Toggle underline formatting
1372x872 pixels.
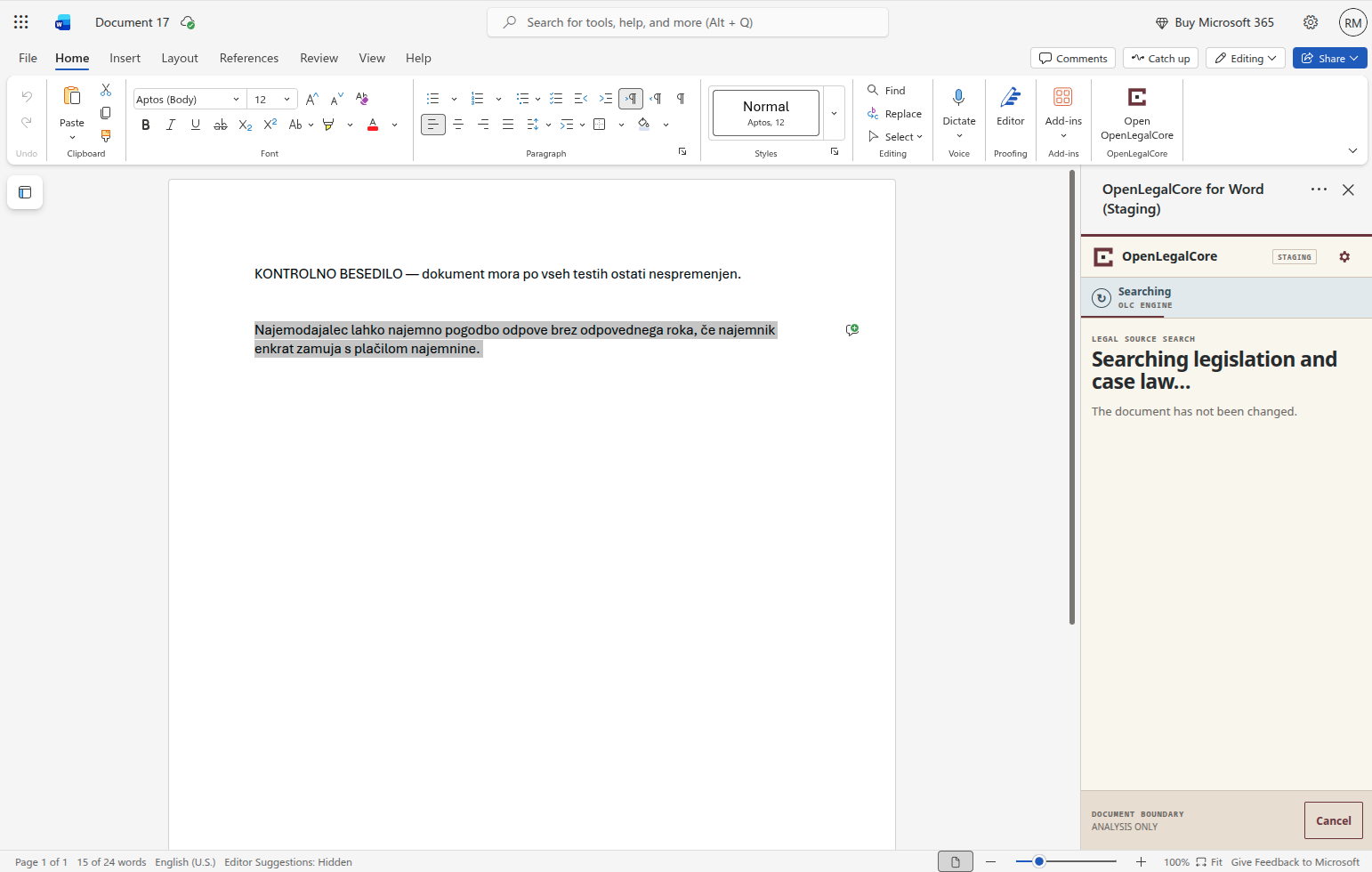(x=196, y=125)
